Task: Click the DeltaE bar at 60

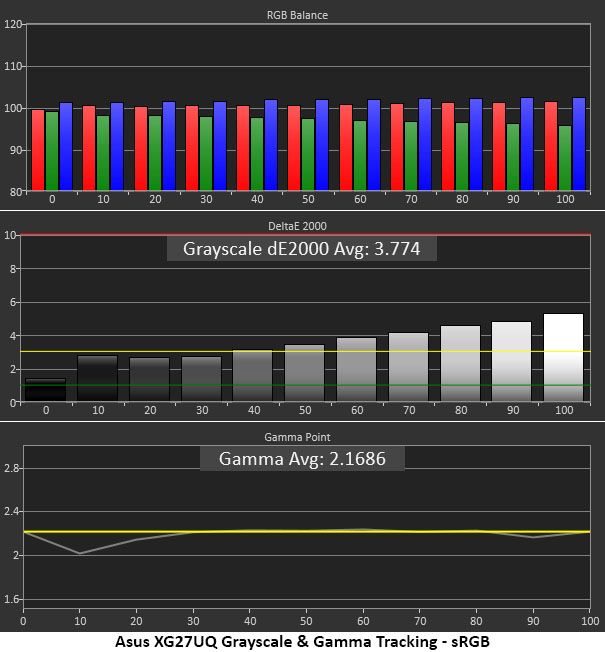Action: tap(357, 370)
